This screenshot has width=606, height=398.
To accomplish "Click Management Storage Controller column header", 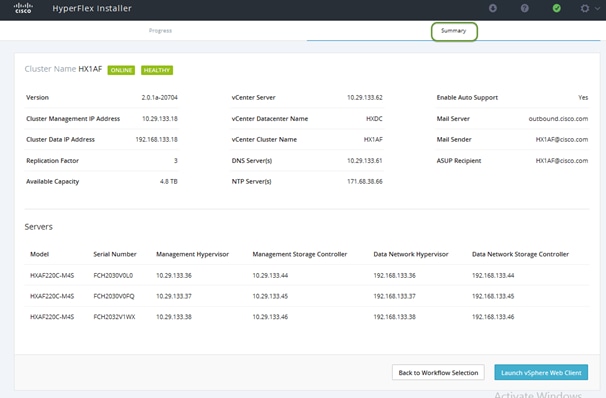I will [x=300, y=254].
